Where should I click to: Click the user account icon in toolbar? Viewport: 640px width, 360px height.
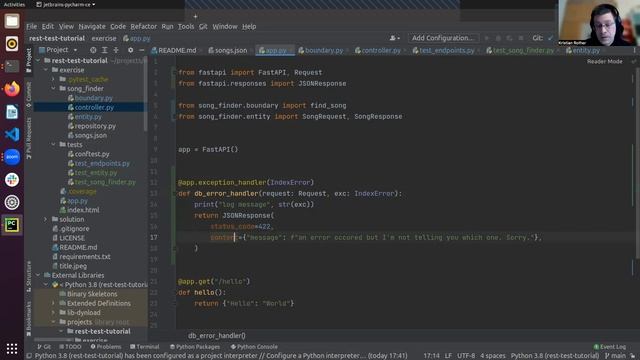click(394, 38)
